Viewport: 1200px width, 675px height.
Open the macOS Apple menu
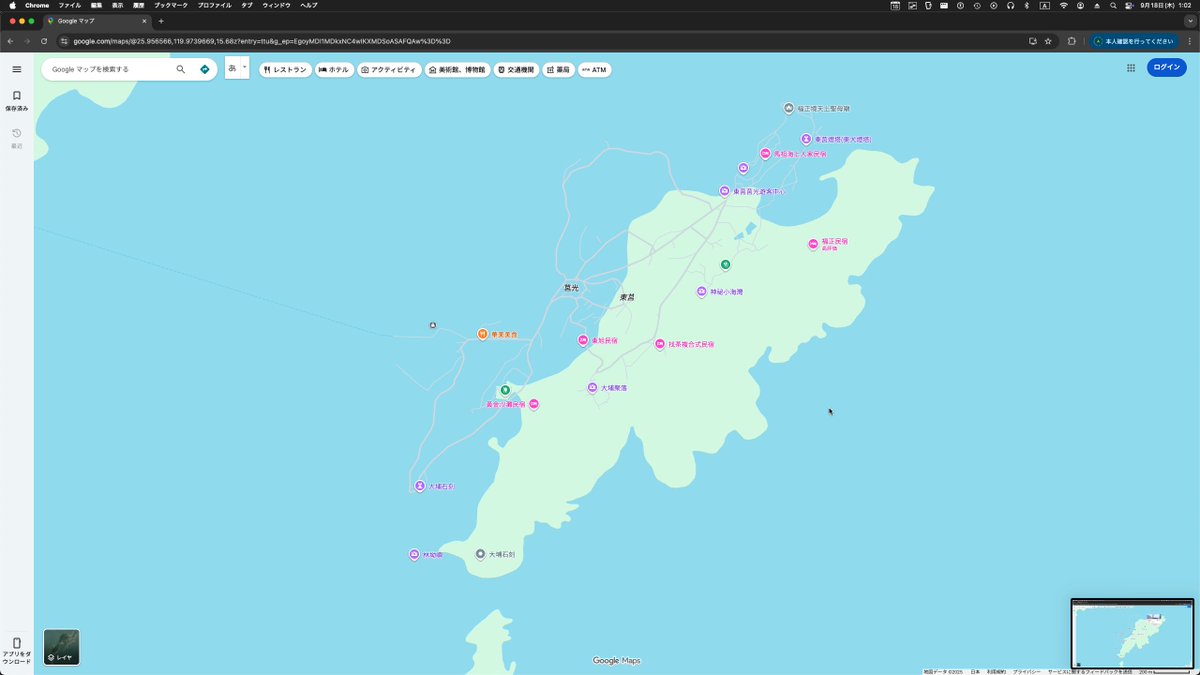click(12, 5)
